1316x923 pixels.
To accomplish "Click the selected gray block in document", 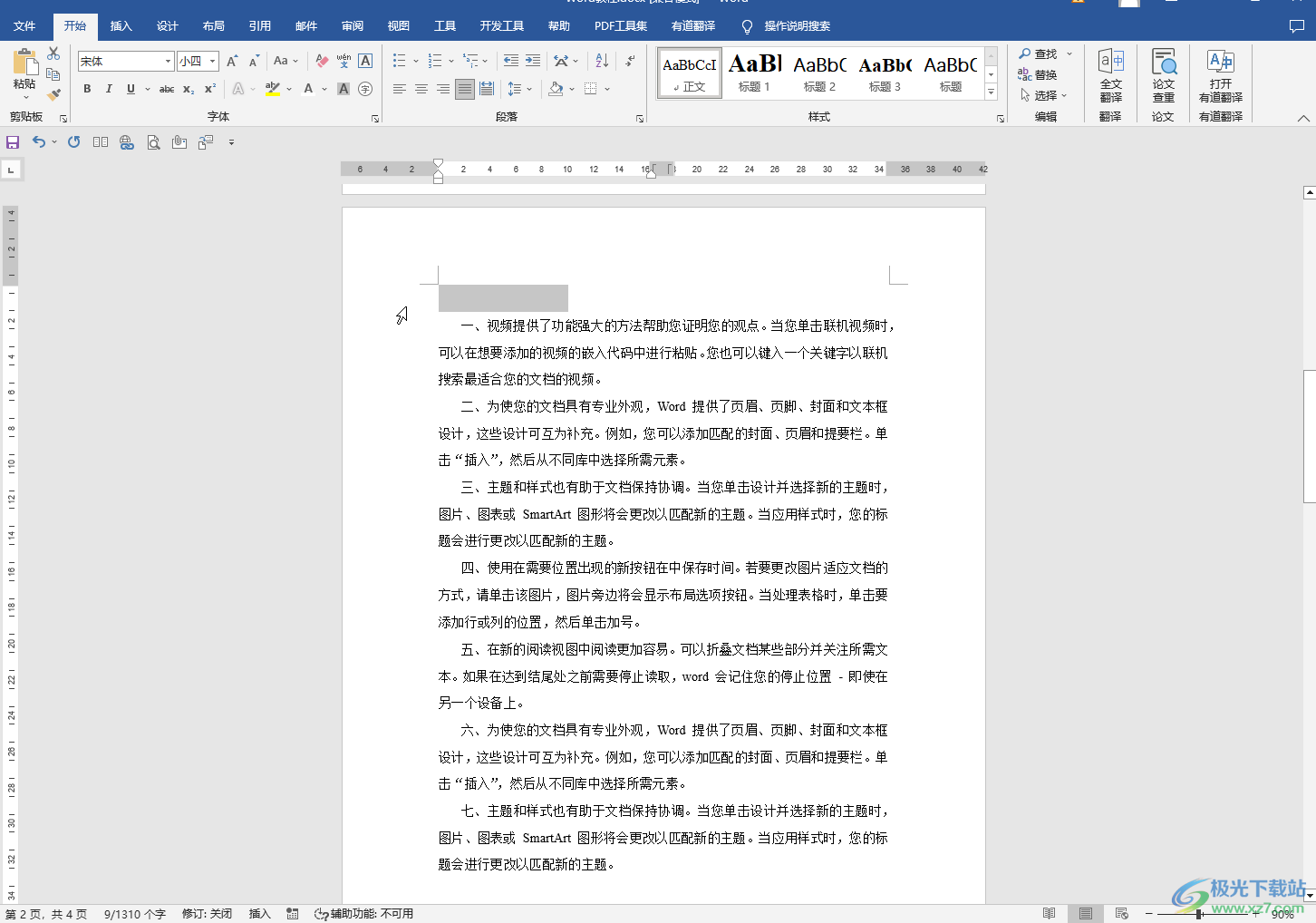I will pos(503,297).
